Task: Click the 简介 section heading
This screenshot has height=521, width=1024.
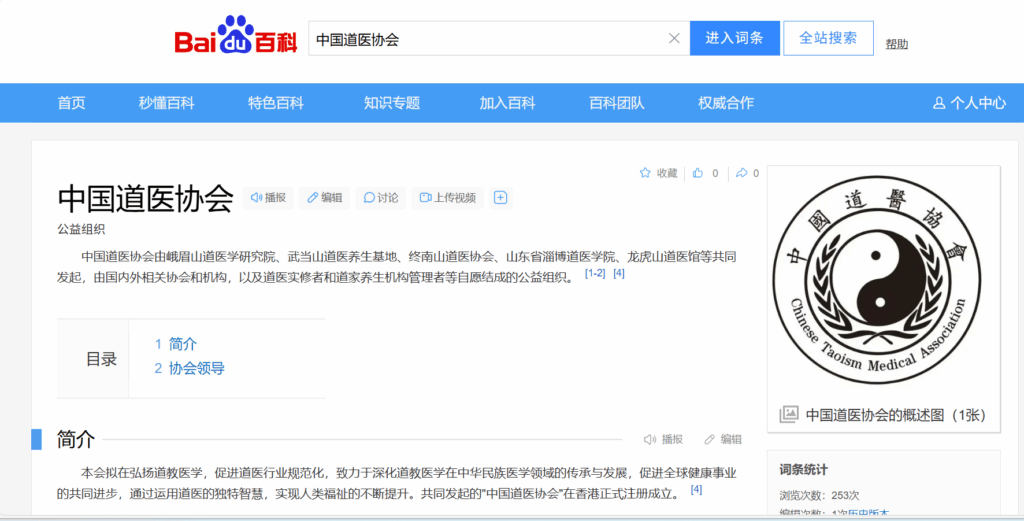Action: pos(76,439)
